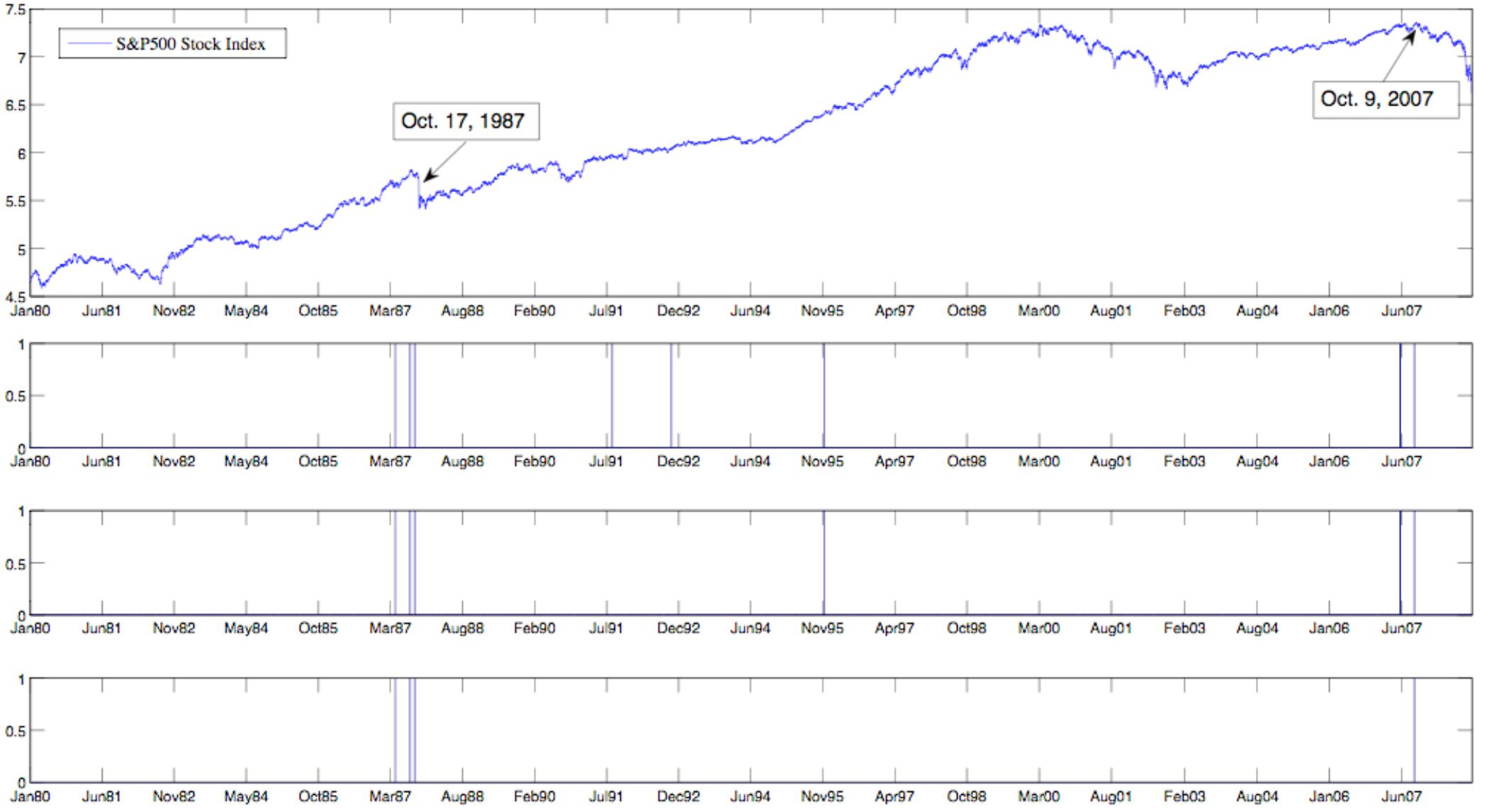Click Dec92 label under the S&P500 chart
The height and width of the screenshot is (812, 1487).
(679, 310)
